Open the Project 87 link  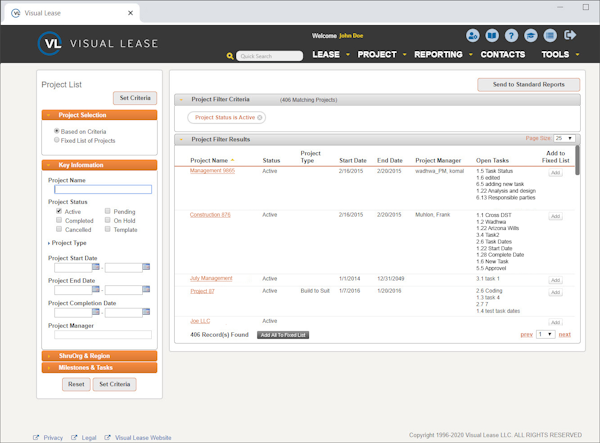pos(202,291)
